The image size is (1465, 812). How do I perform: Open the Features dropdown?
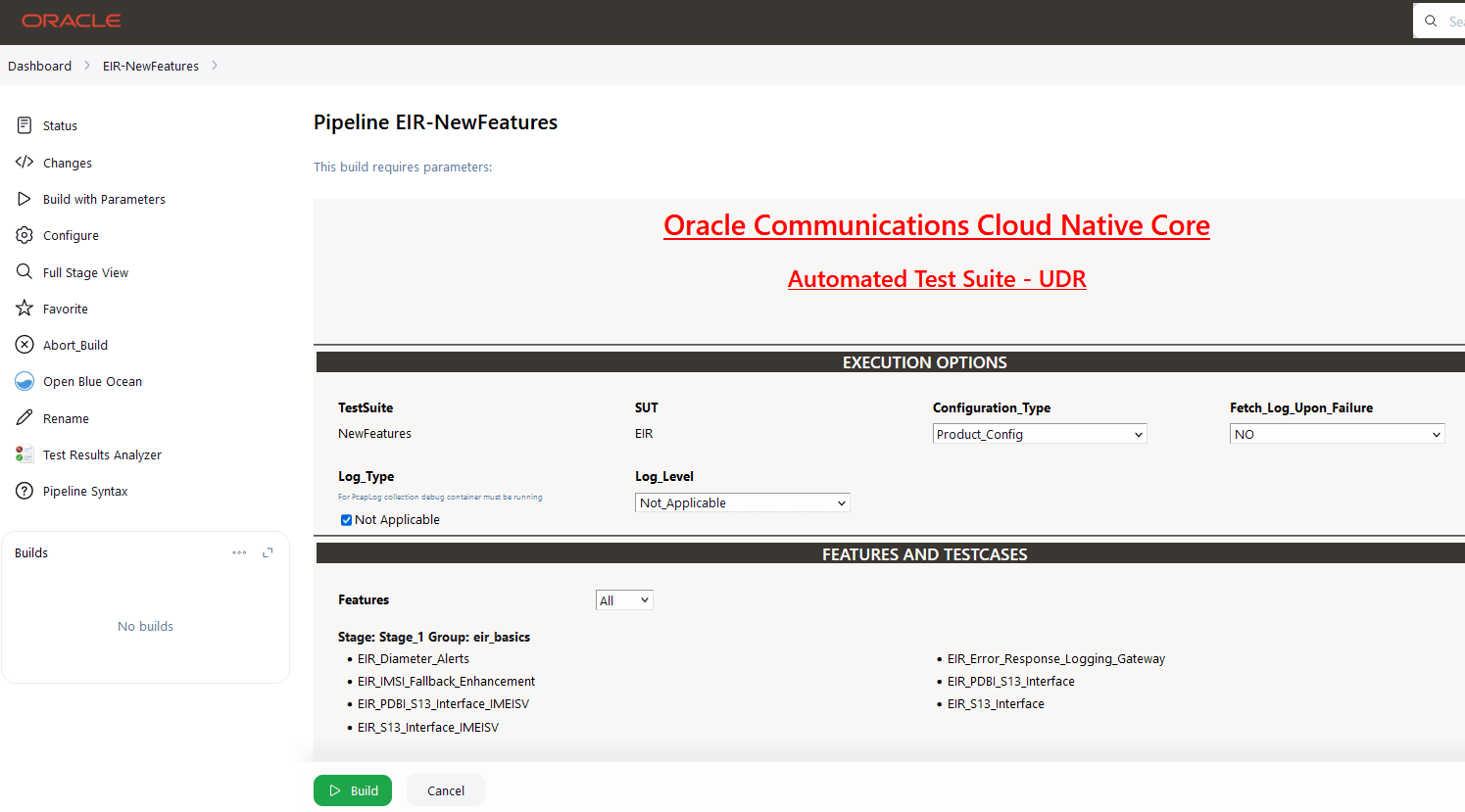coord(624,600)
